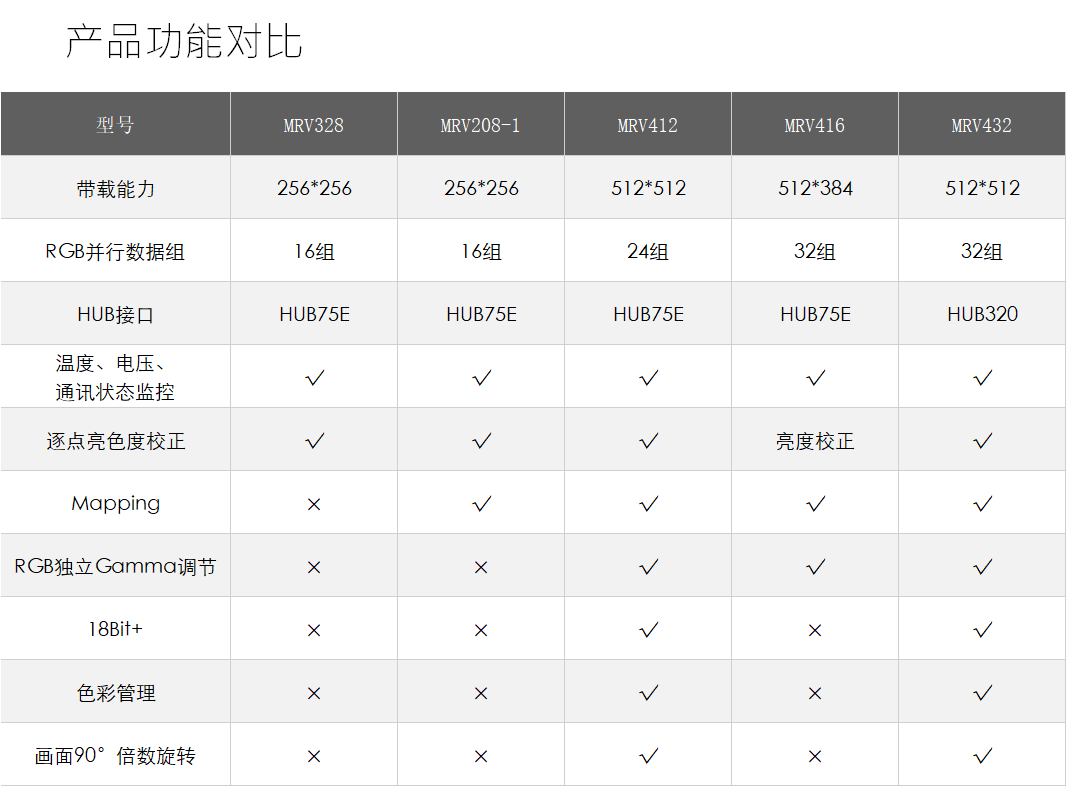This screenshot has width=1066, height=786.
Task: Click the 状态监控 check under MRV416
Action: tap(816, 377)
